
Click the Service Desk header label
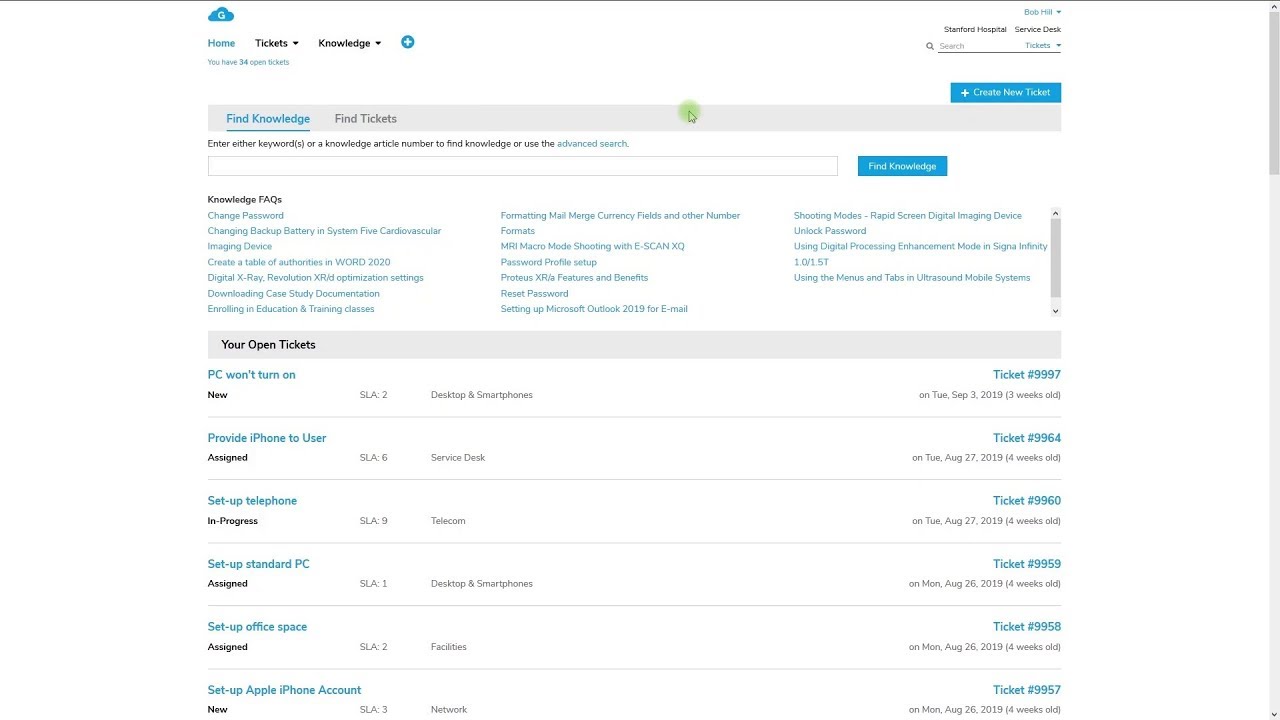pyautogui.click(x=1037, y=30)
